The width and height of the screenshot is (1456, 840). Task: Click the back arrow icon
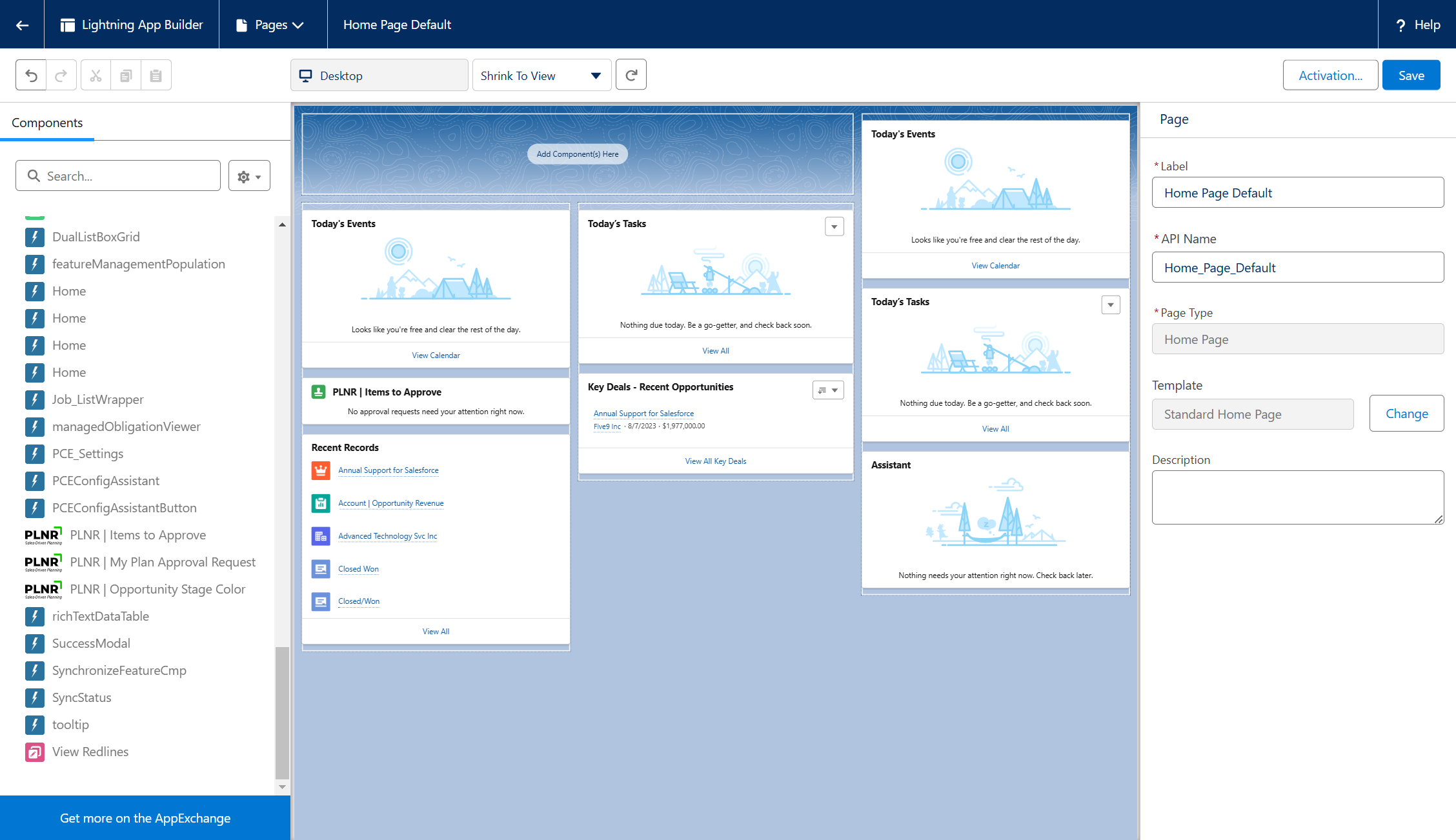[22, 25]
